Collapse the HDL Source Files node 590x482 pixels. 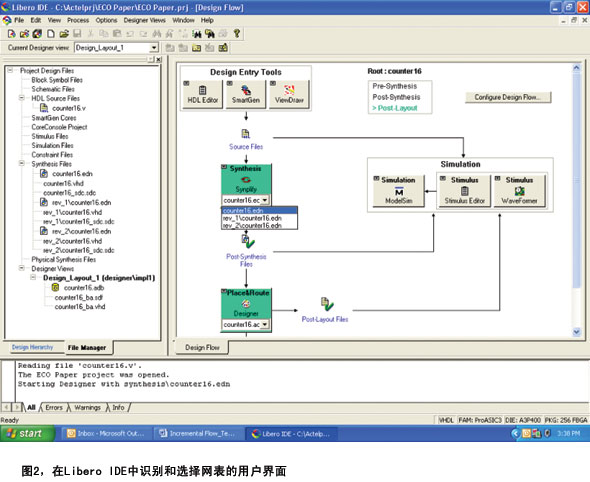[22, 98]
